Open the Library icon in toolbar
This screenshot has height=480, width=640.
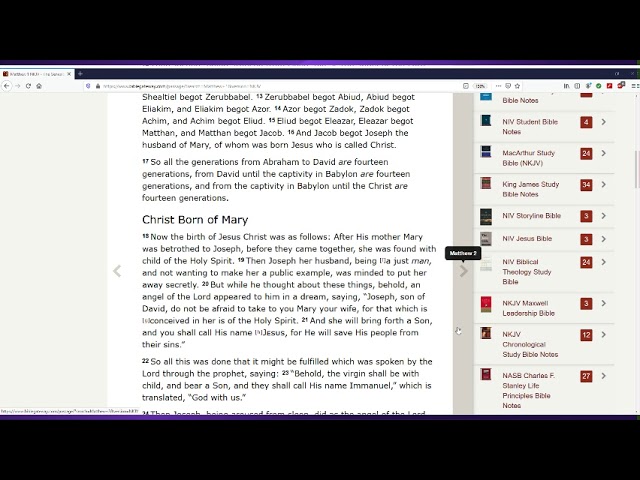(x=567, y=86)
